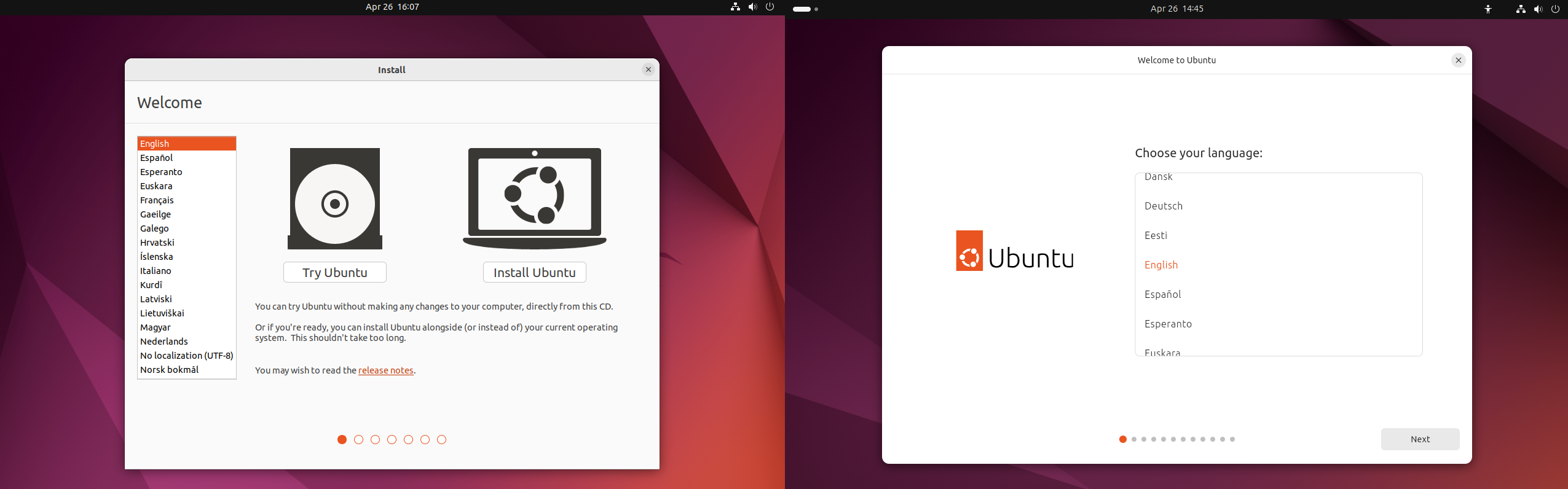Select Kurdî in the language list
Screen dimensions: 1568x489
(187, 285)
